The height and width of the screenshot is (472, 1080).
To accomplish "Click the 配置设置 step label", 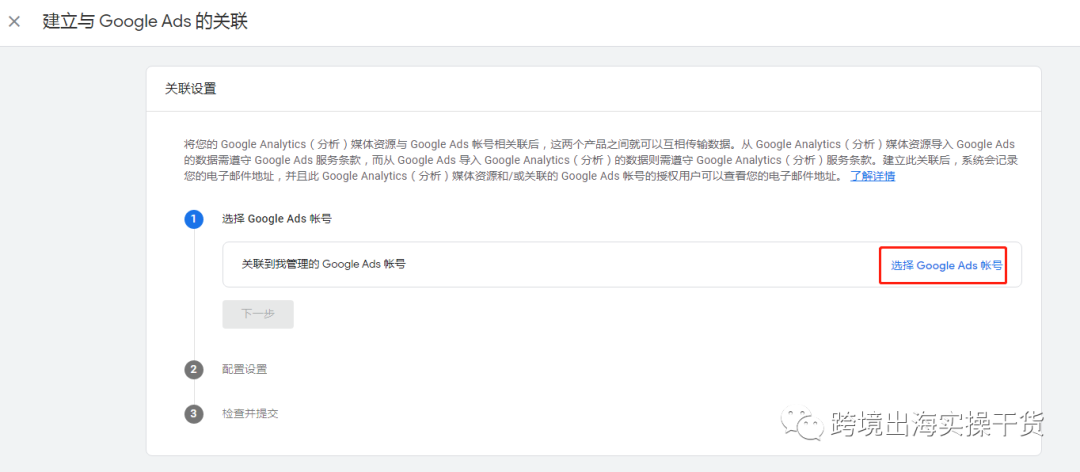I will point(245,369).
